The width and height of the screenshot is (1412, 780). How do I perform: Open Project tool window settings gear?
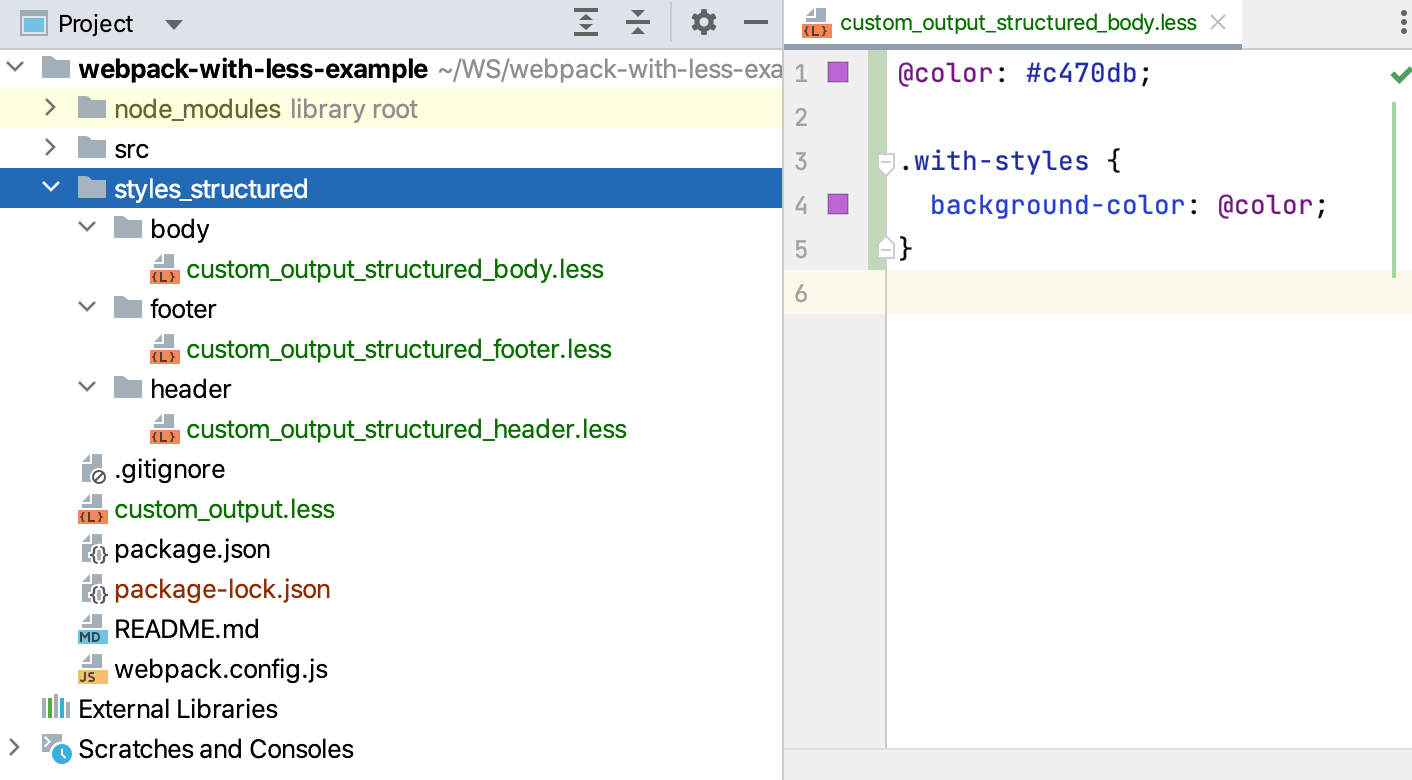pos(704,22)
